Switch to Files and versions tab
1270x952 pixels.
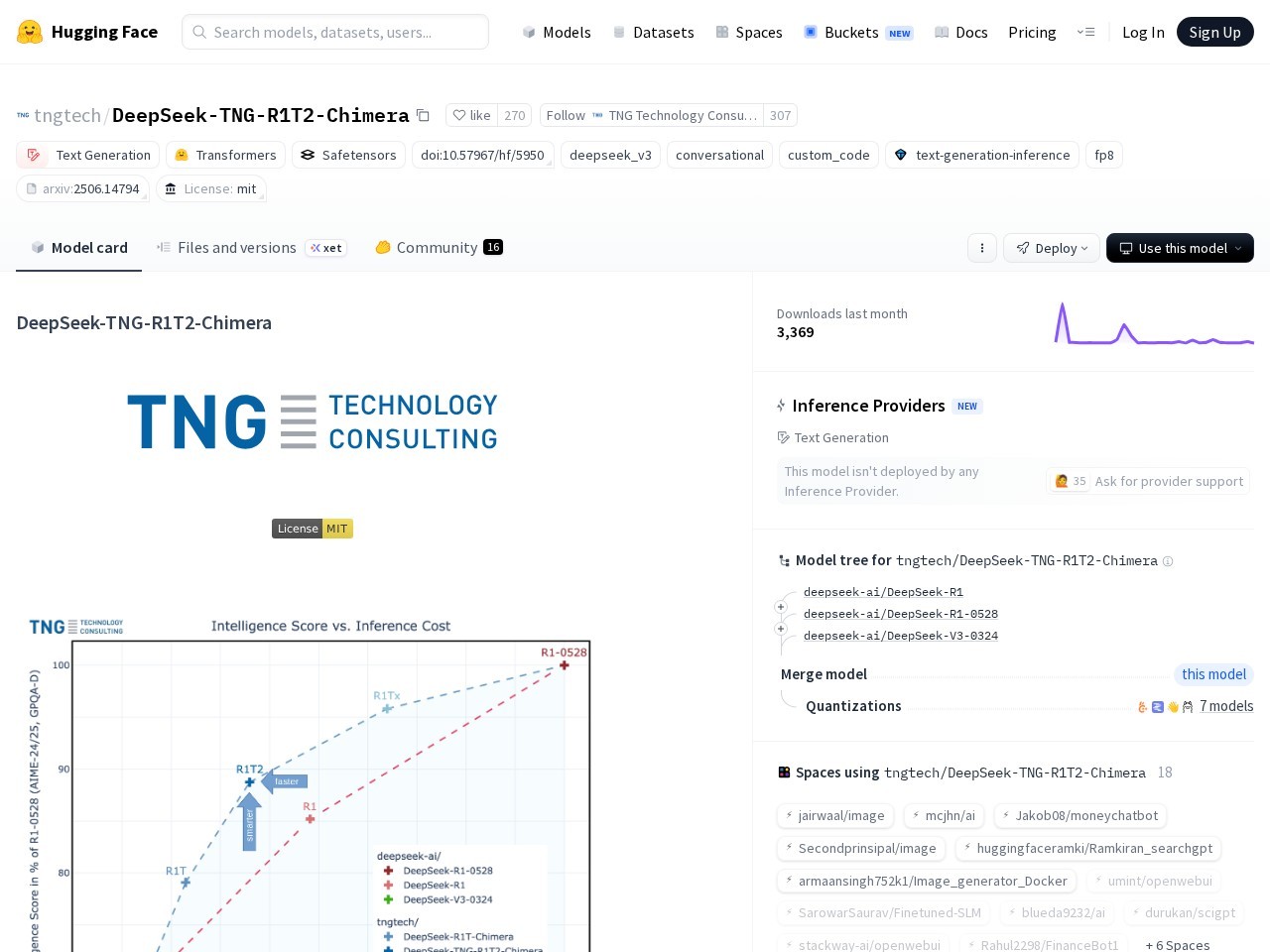(236, 248)
